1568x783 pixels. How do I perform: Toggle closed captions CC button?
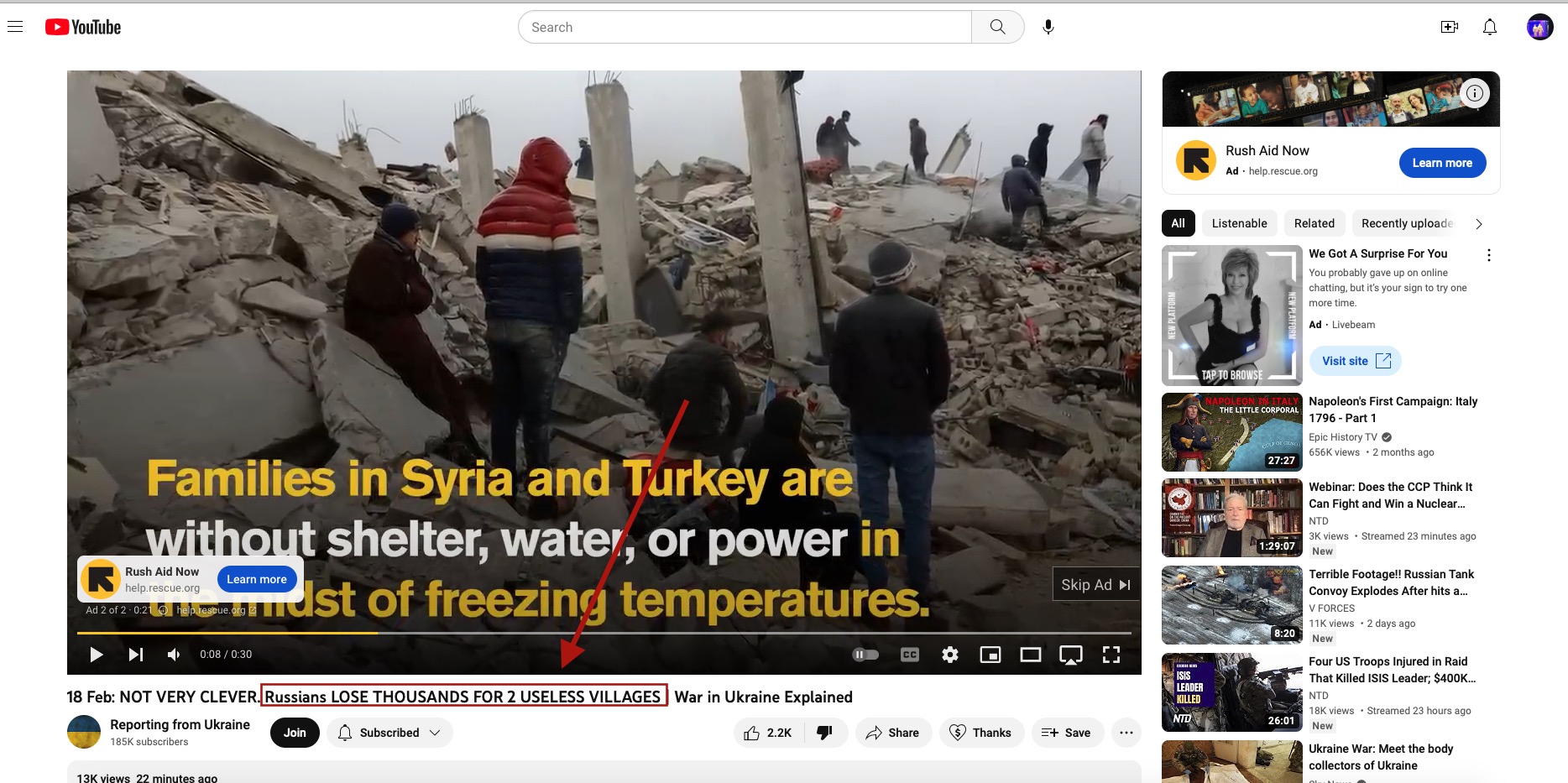pos(910,655)
